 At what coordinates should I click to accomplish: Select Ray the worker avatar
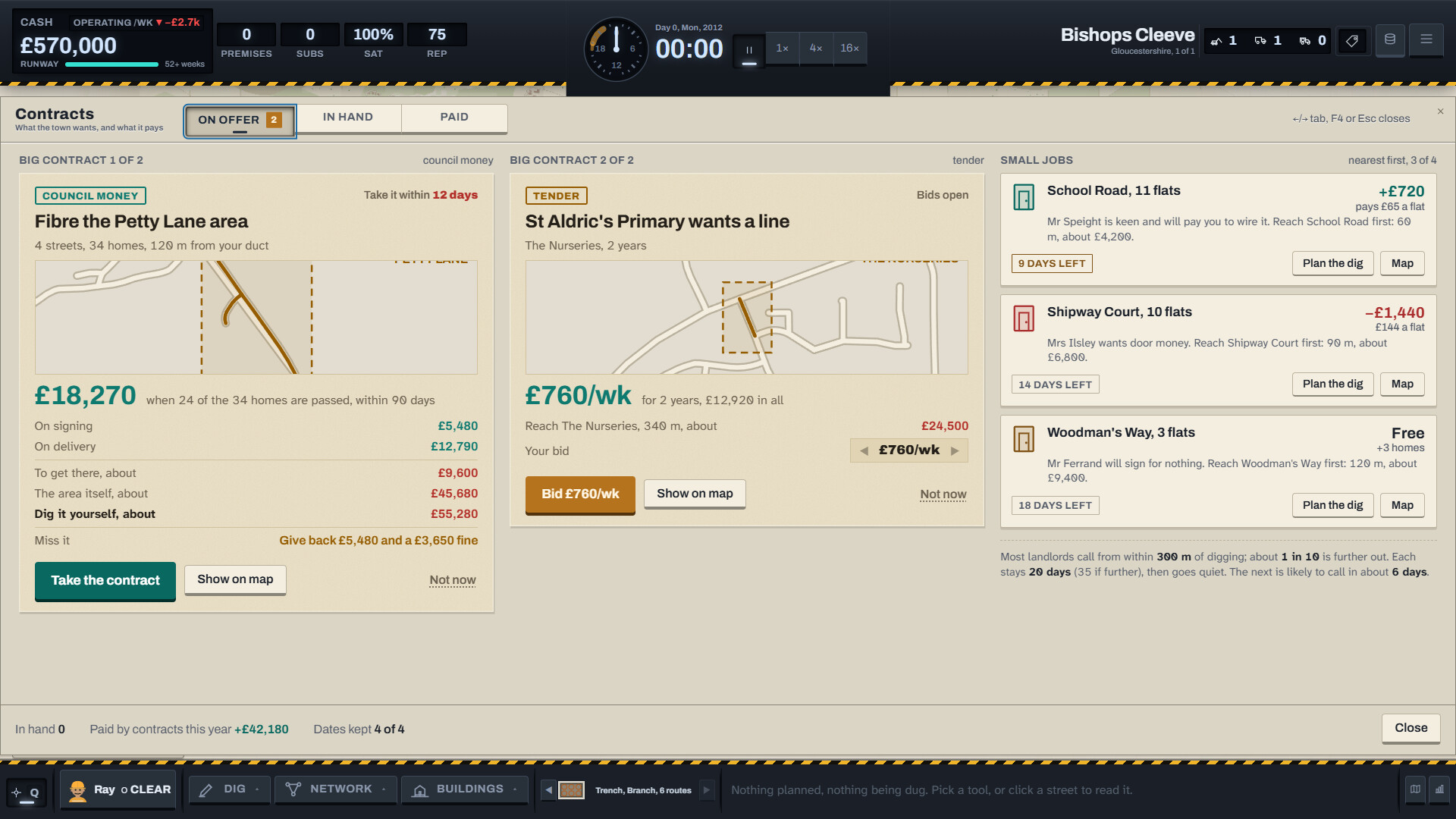(77, 790)
